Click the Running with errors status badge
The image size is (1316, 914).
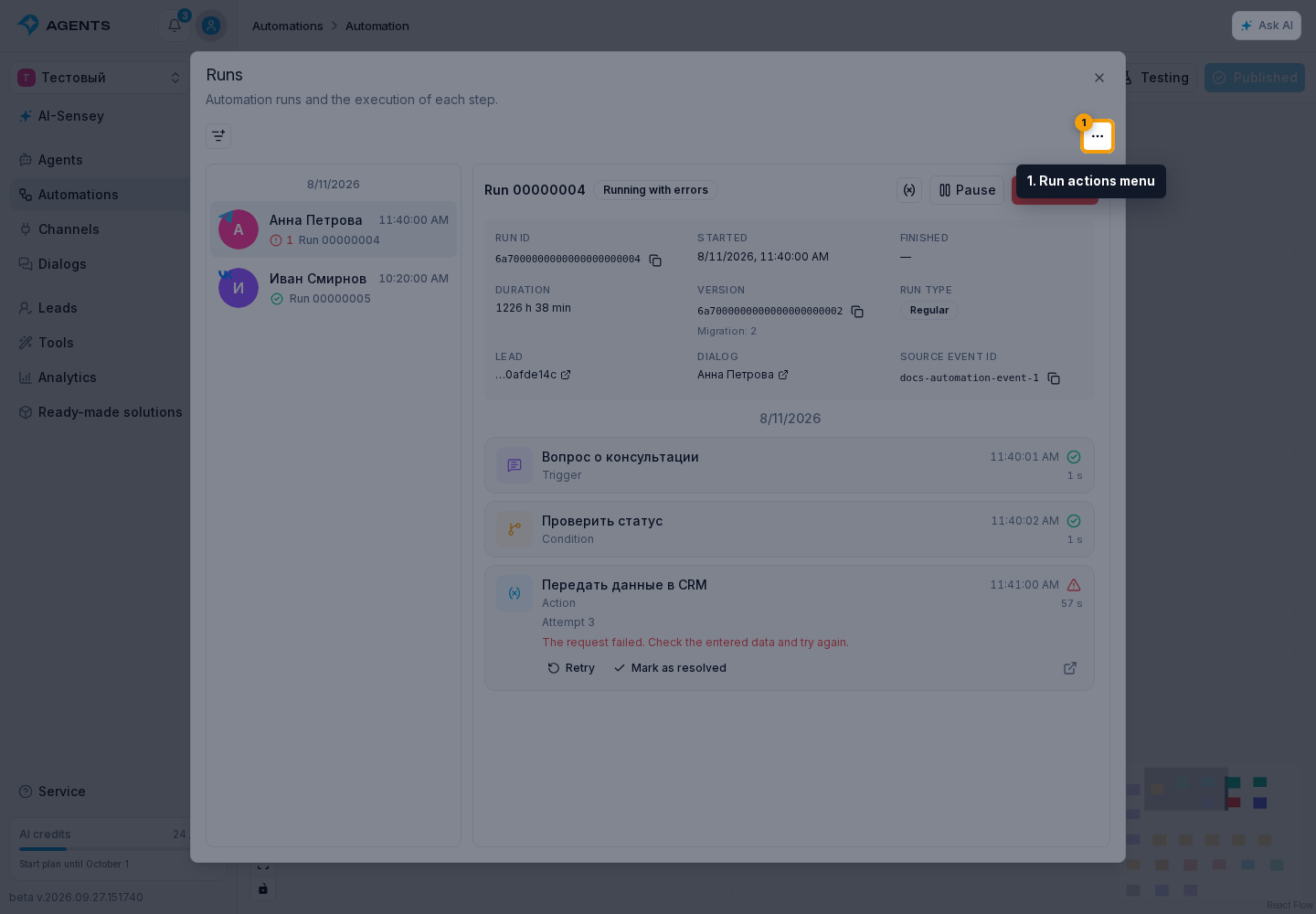(655, 190)
